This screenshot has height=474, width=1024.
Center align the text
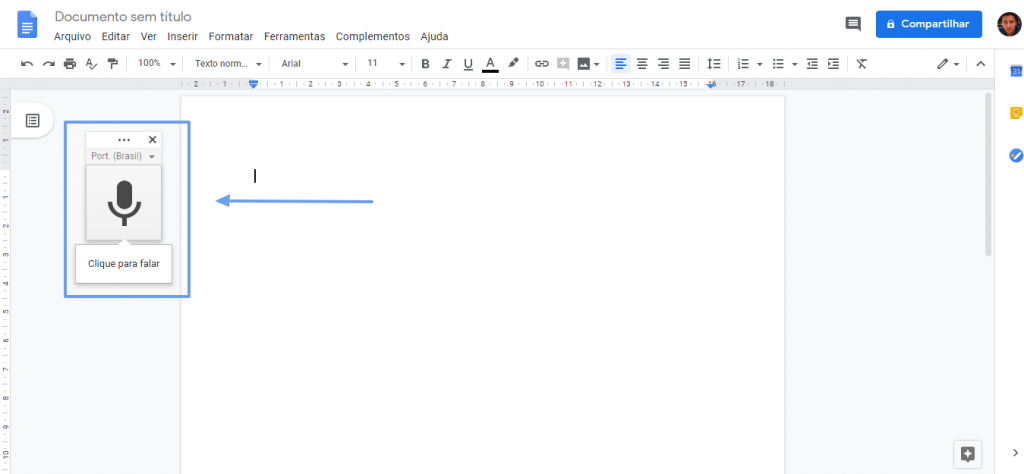click(x=642, y=64)
